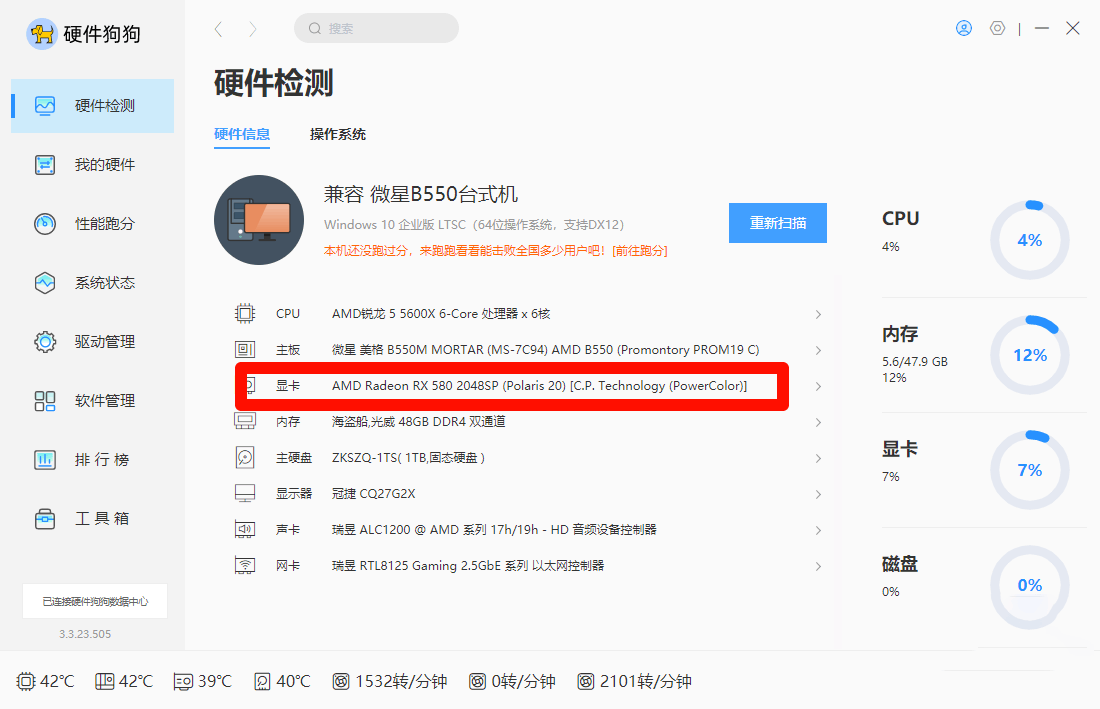Screen dimensions: 1100x709
Task: Expand the 网卡 row chevron
Action: pos(818,566)
